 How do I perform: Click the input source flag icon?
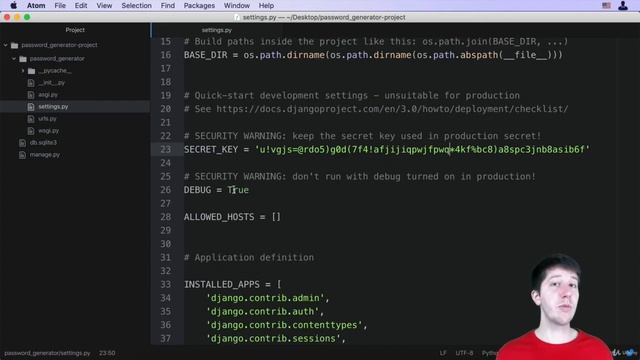[x=607, y=6]
